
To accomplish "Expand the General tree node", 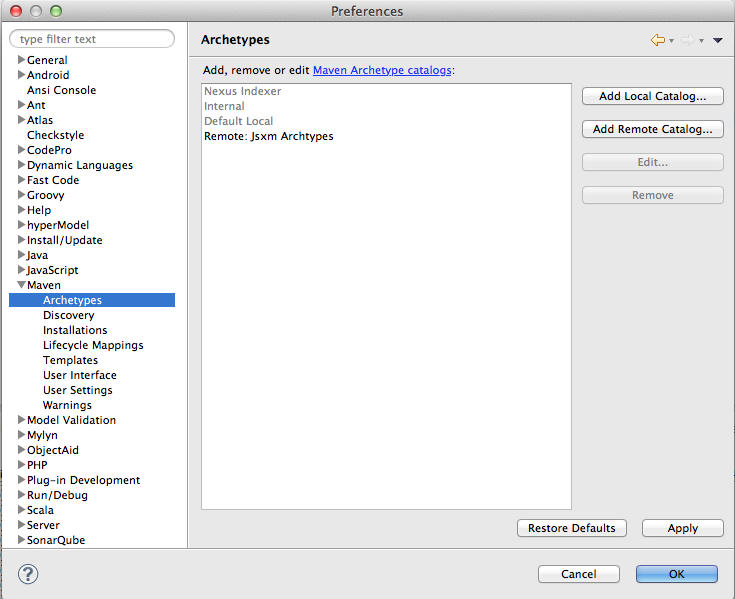I will pyautogui.click(x=21, y=60).
